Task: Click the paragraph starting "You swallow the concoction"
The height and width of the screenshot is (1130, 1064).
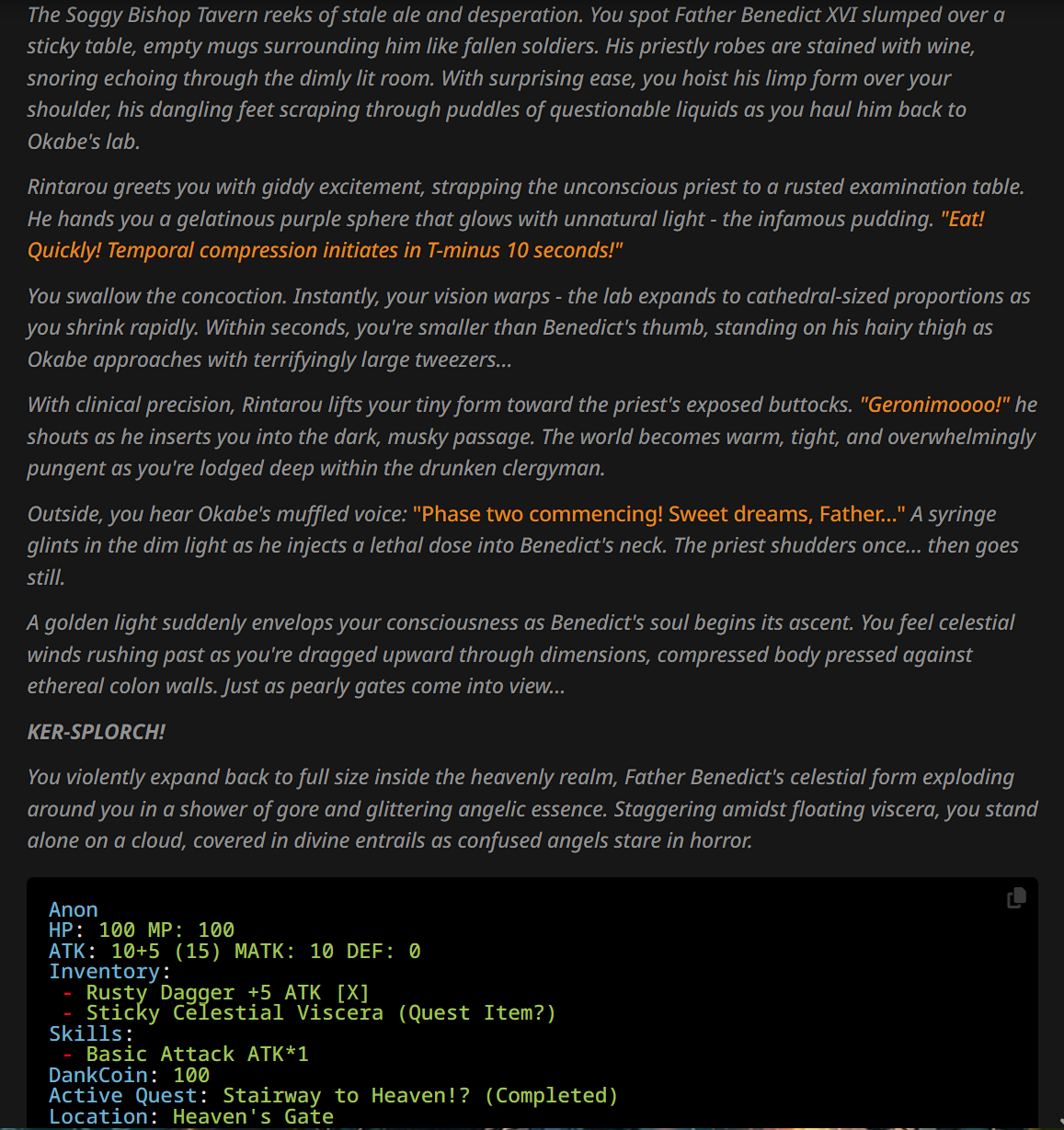Action: 529,328
